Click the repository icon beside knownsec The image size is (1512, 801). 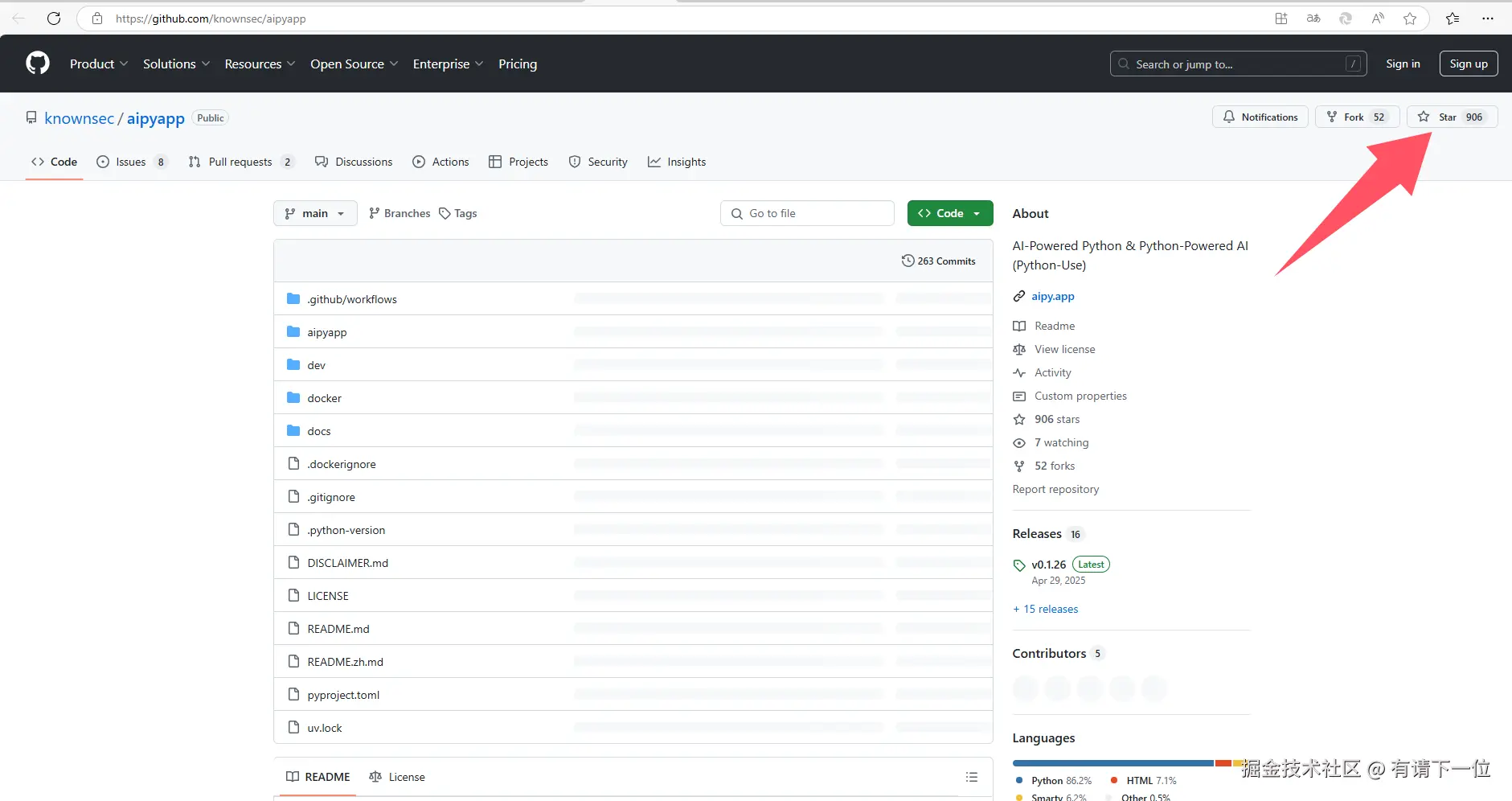(31, 117)
